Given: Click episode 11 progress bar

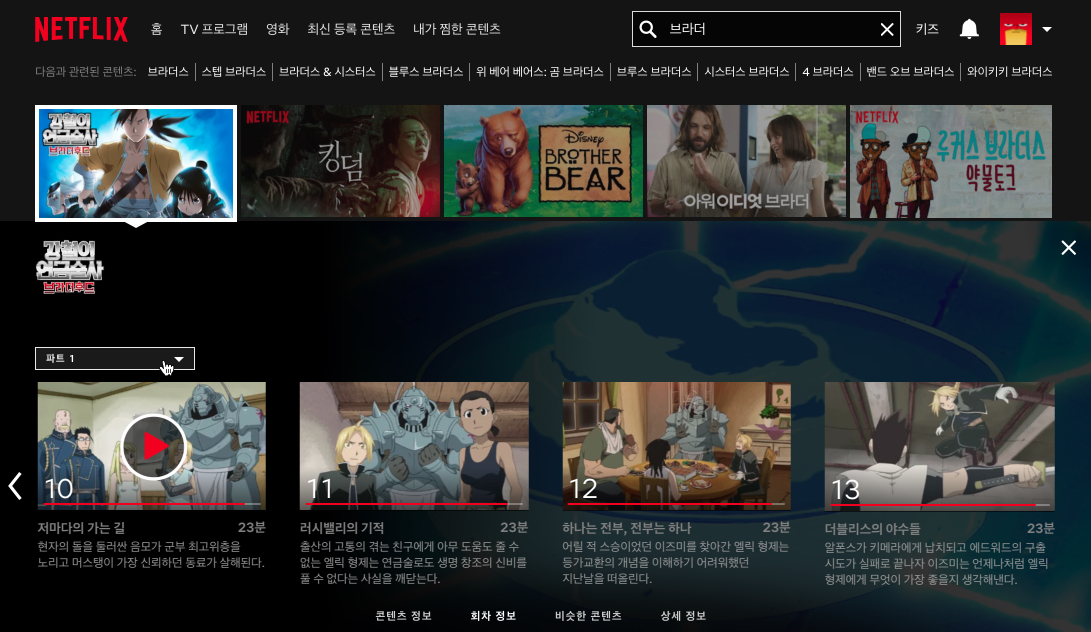Looking at the screenshot, I should point(415,504).
